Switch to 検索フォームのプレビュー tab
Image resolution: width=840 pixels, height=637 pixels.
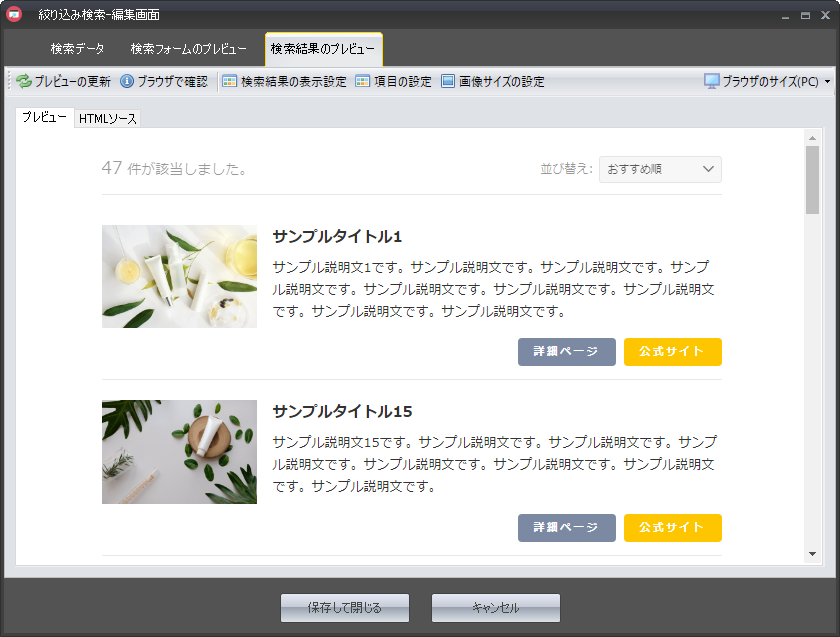[188, 49]
